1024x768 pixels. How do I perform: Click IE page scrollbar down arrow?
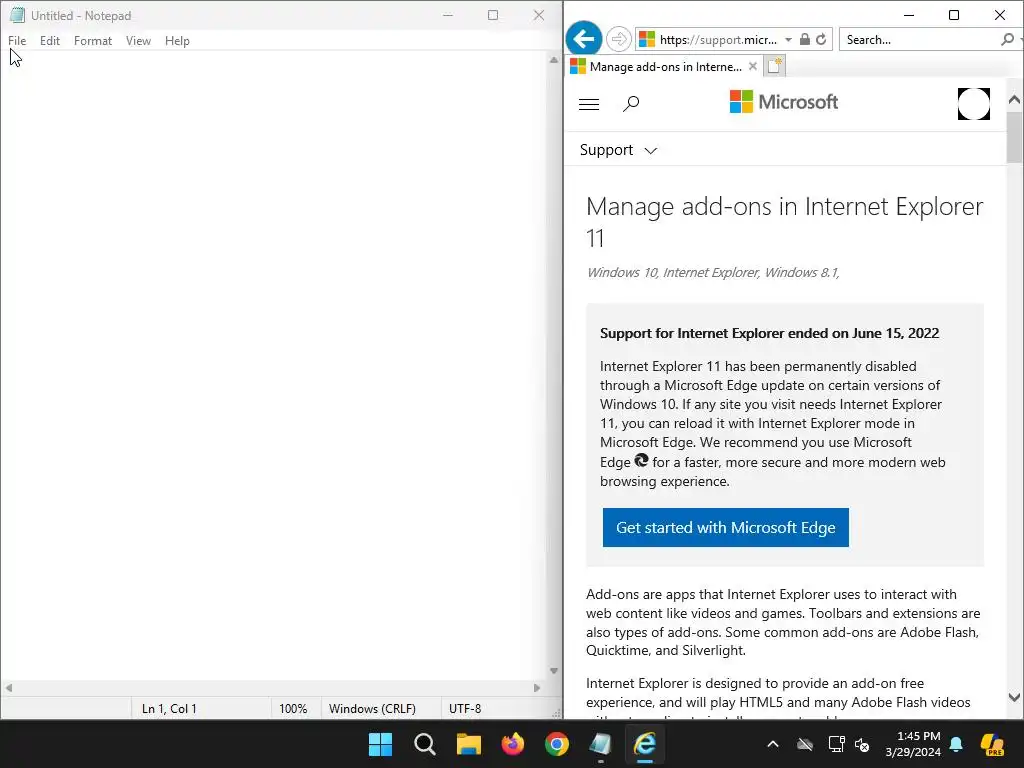[1014, 697]
